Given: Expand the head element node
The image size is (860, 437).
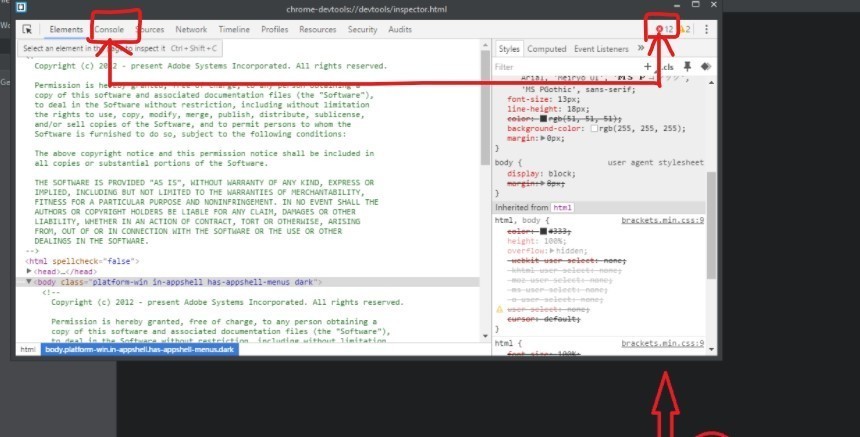Looking at the screenshot, I should click(x=30, y=271).
